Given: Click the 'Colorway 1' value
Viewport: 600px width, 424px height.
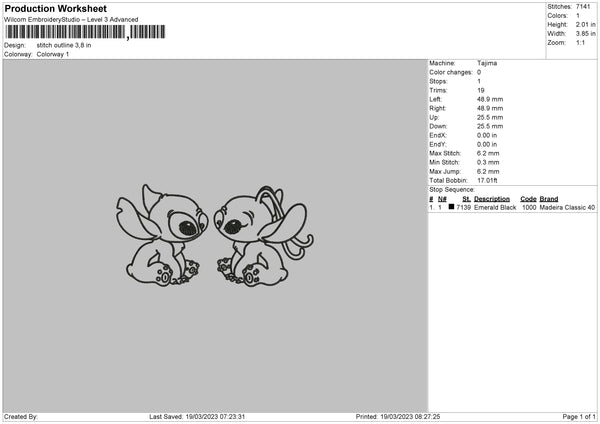Looking at the screenshot, I should click(53, 54).
